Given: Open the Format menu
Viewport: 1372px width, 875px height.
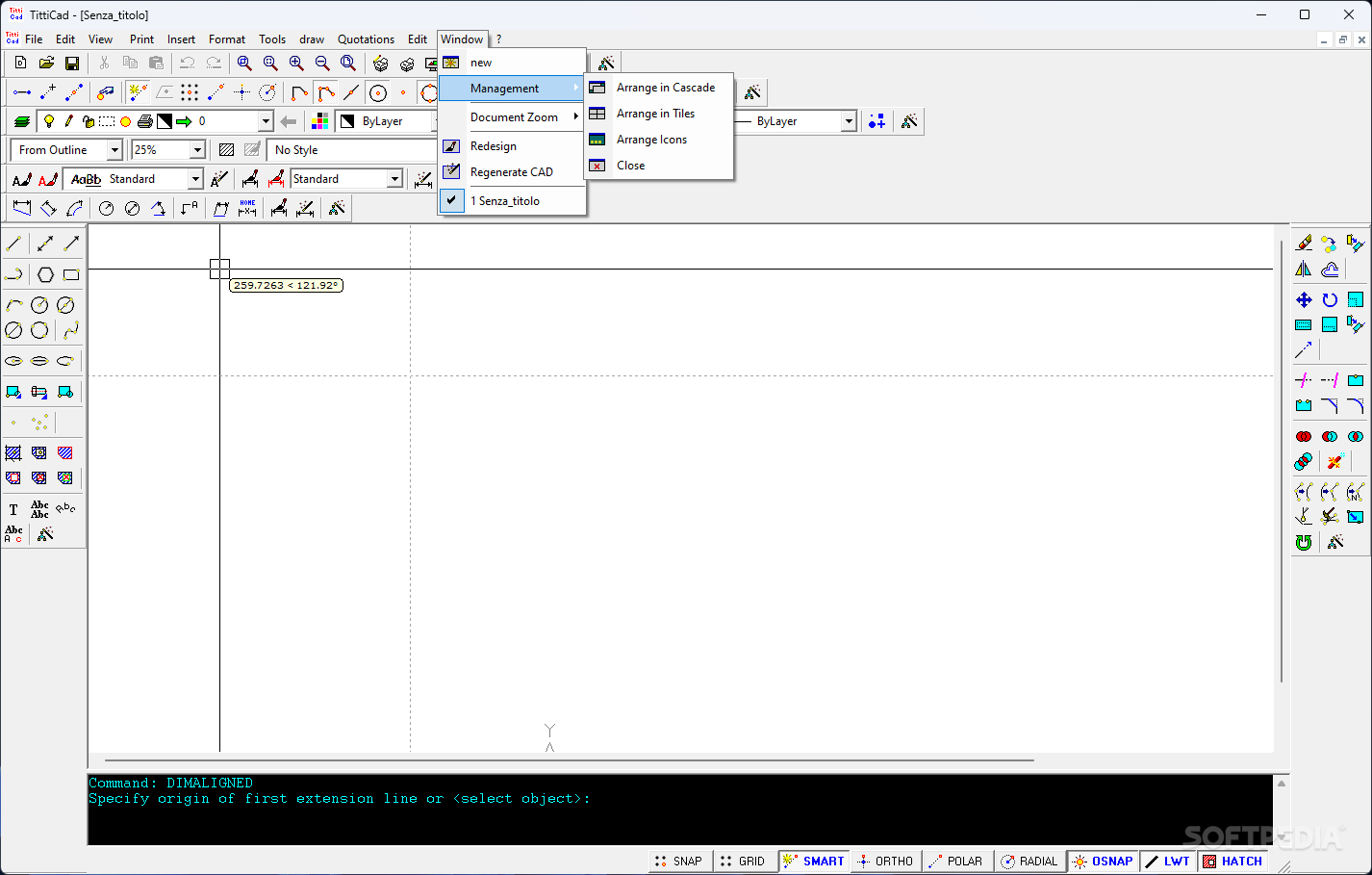Looking at the screenshot, I should 227,39.
